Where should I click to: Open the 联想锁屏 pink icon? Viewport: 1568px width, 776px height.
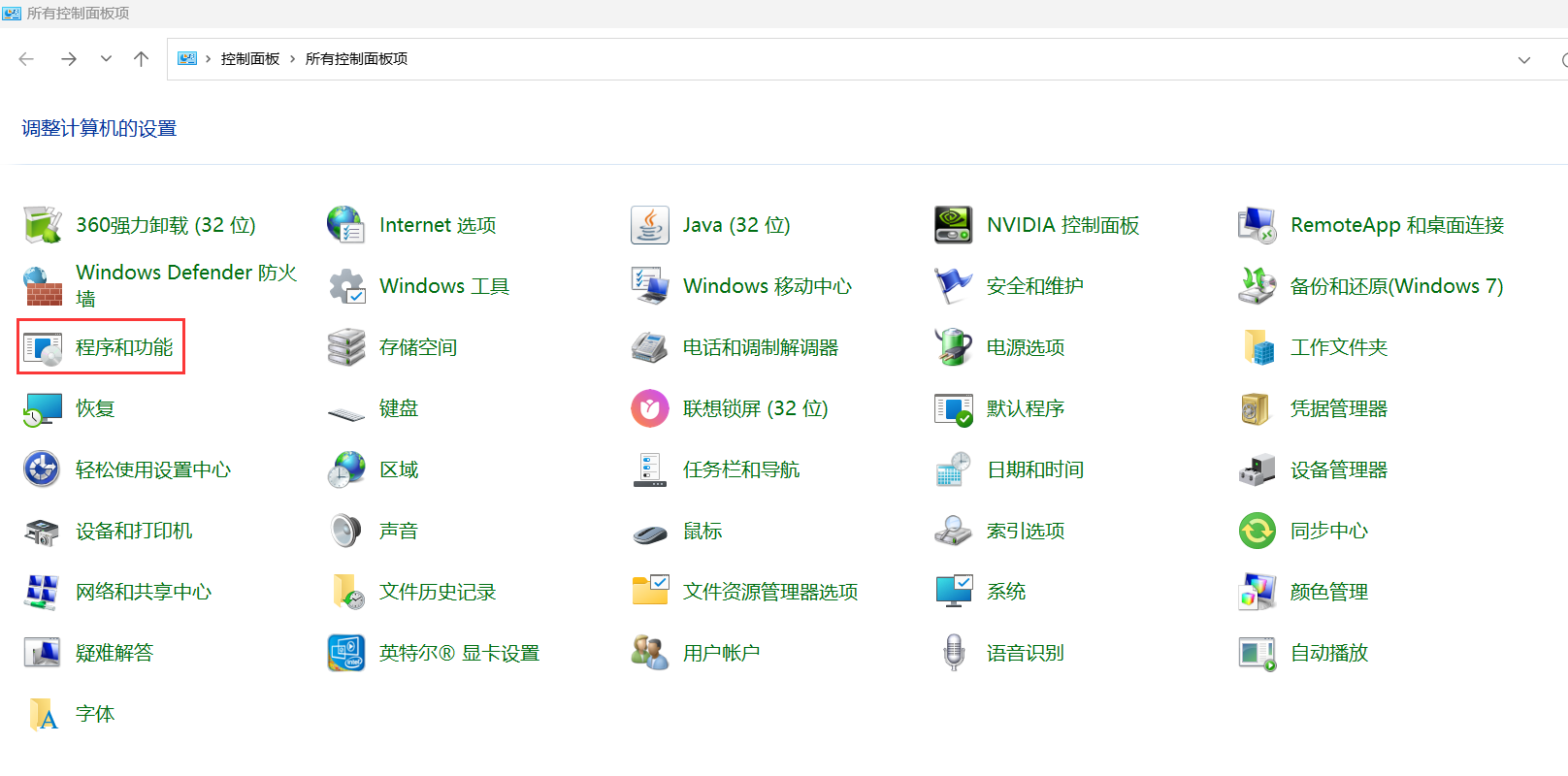click(649, 408)
